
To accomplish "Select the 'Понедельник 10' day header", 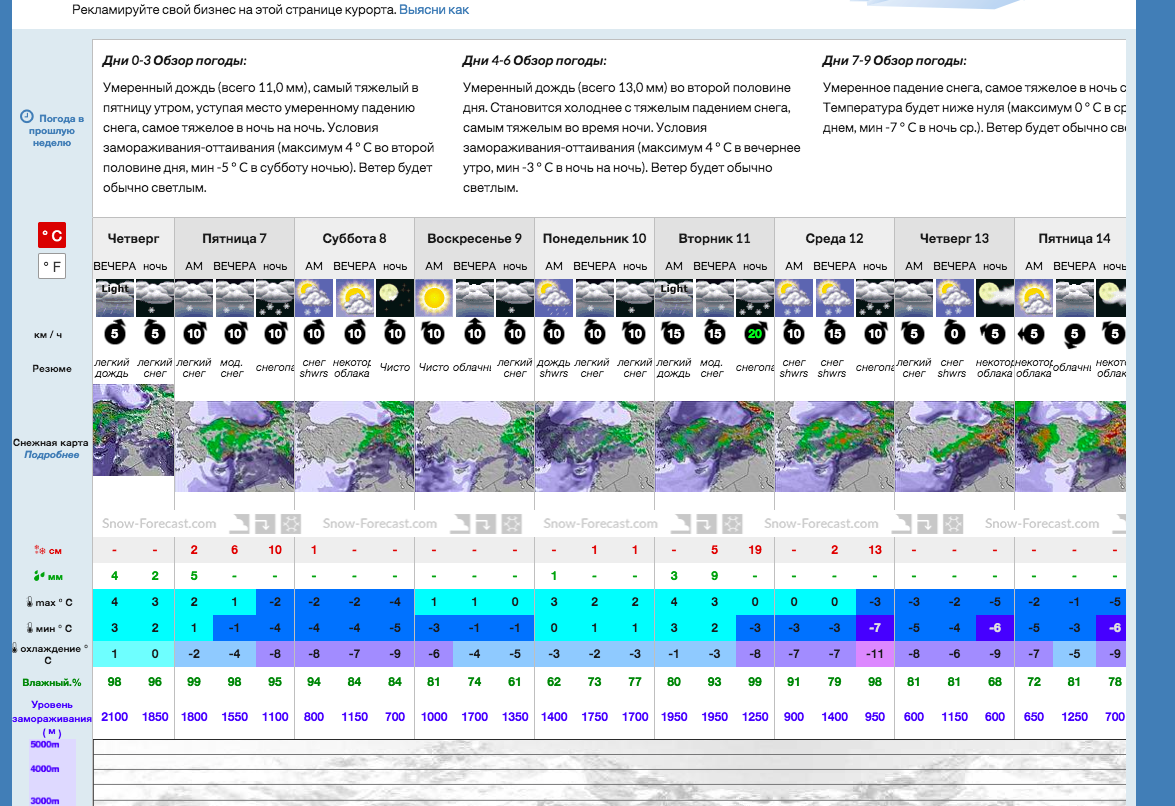I will coord(594,238).
